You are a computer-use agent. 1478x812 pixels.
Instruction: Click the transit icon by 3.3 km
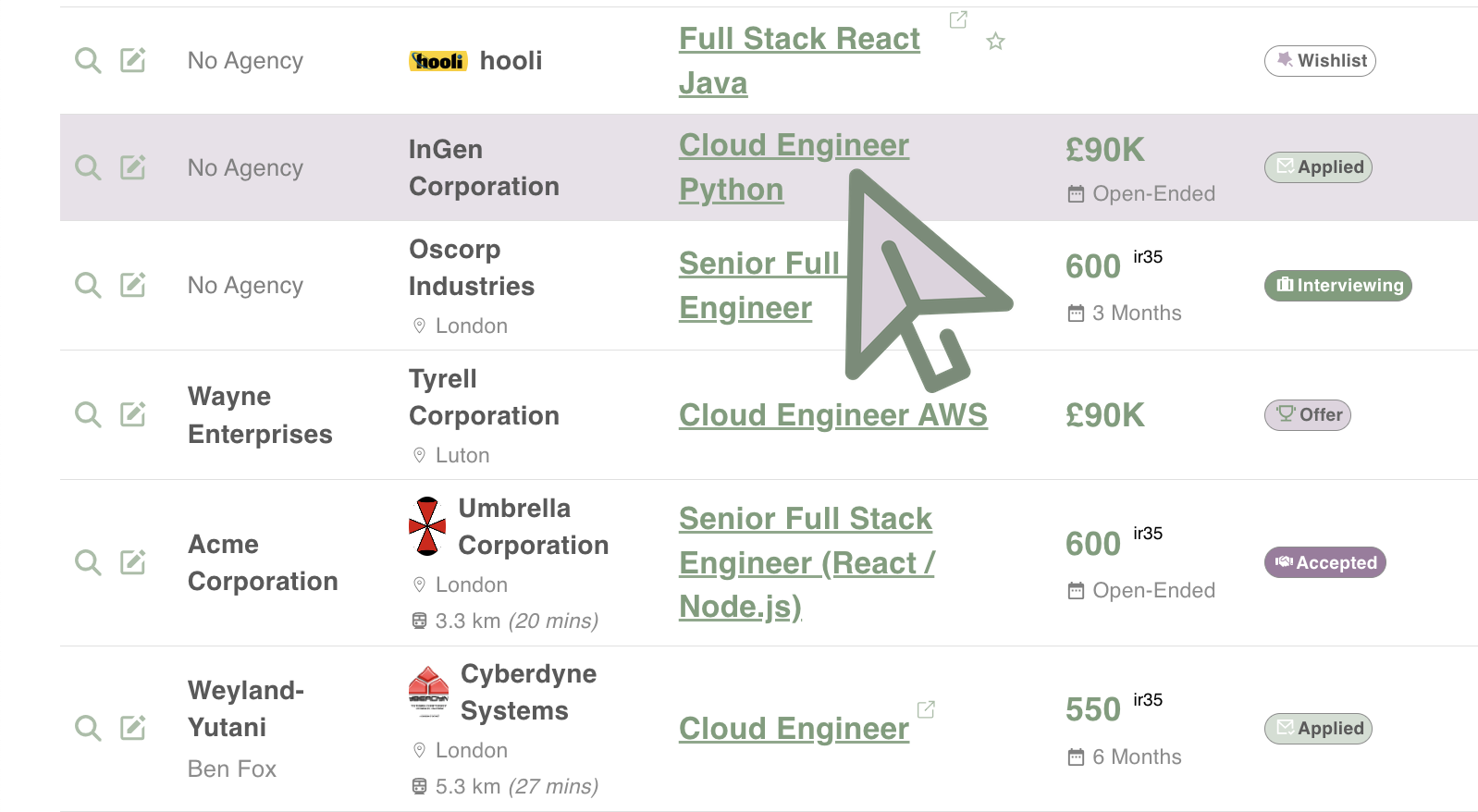pos(419,621)
